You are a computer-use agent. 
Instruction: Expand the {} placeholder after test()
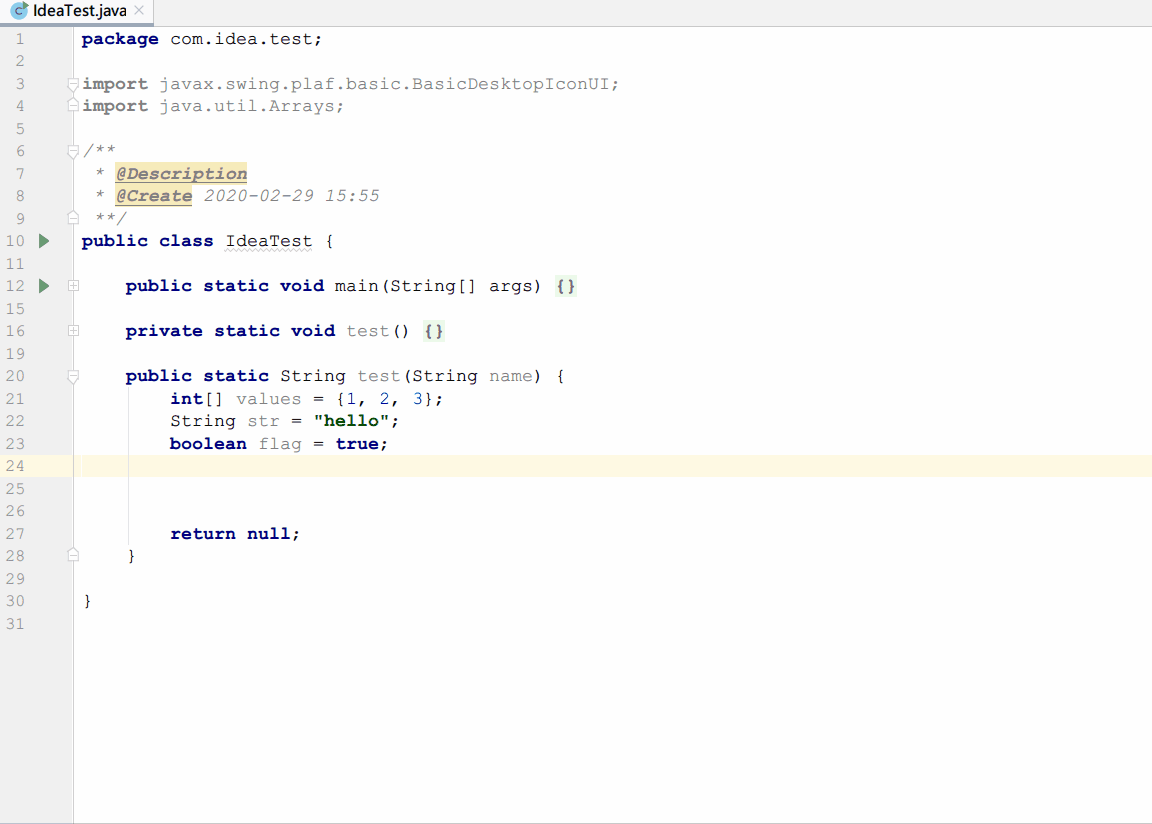click(433, 331)
